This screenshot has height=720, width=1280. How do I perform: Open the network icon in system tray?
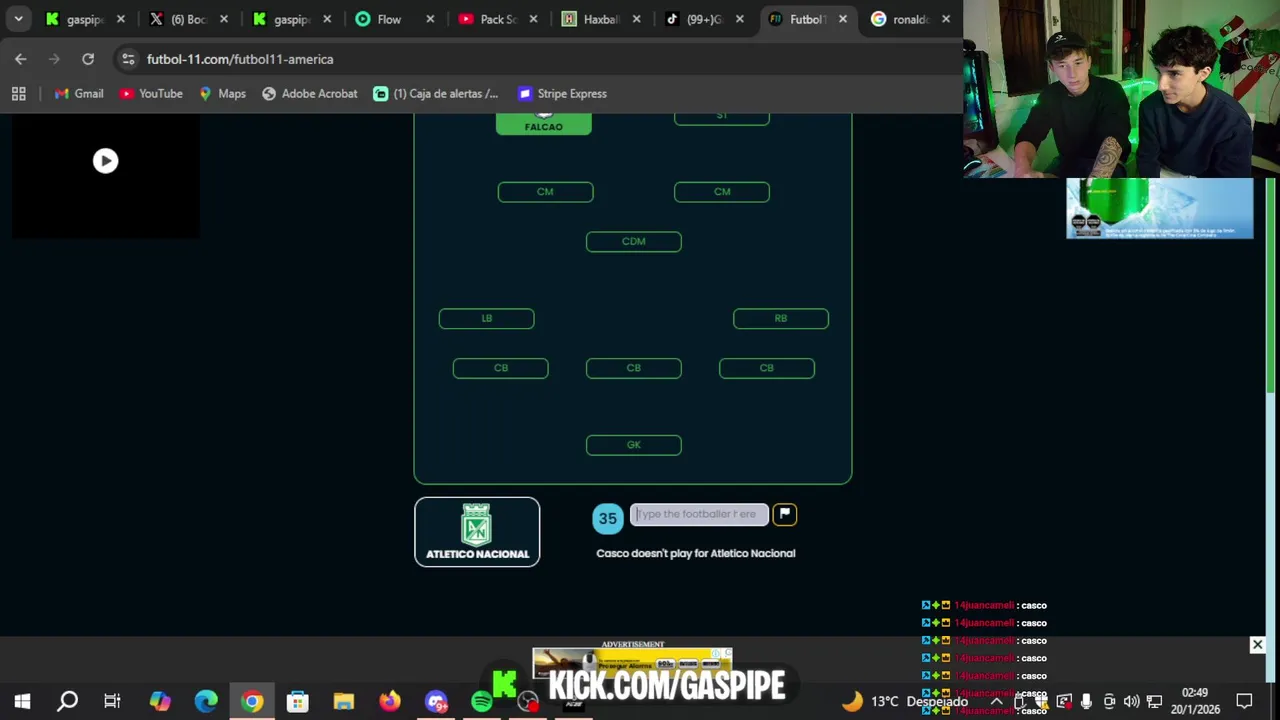tap(1154, 701)
